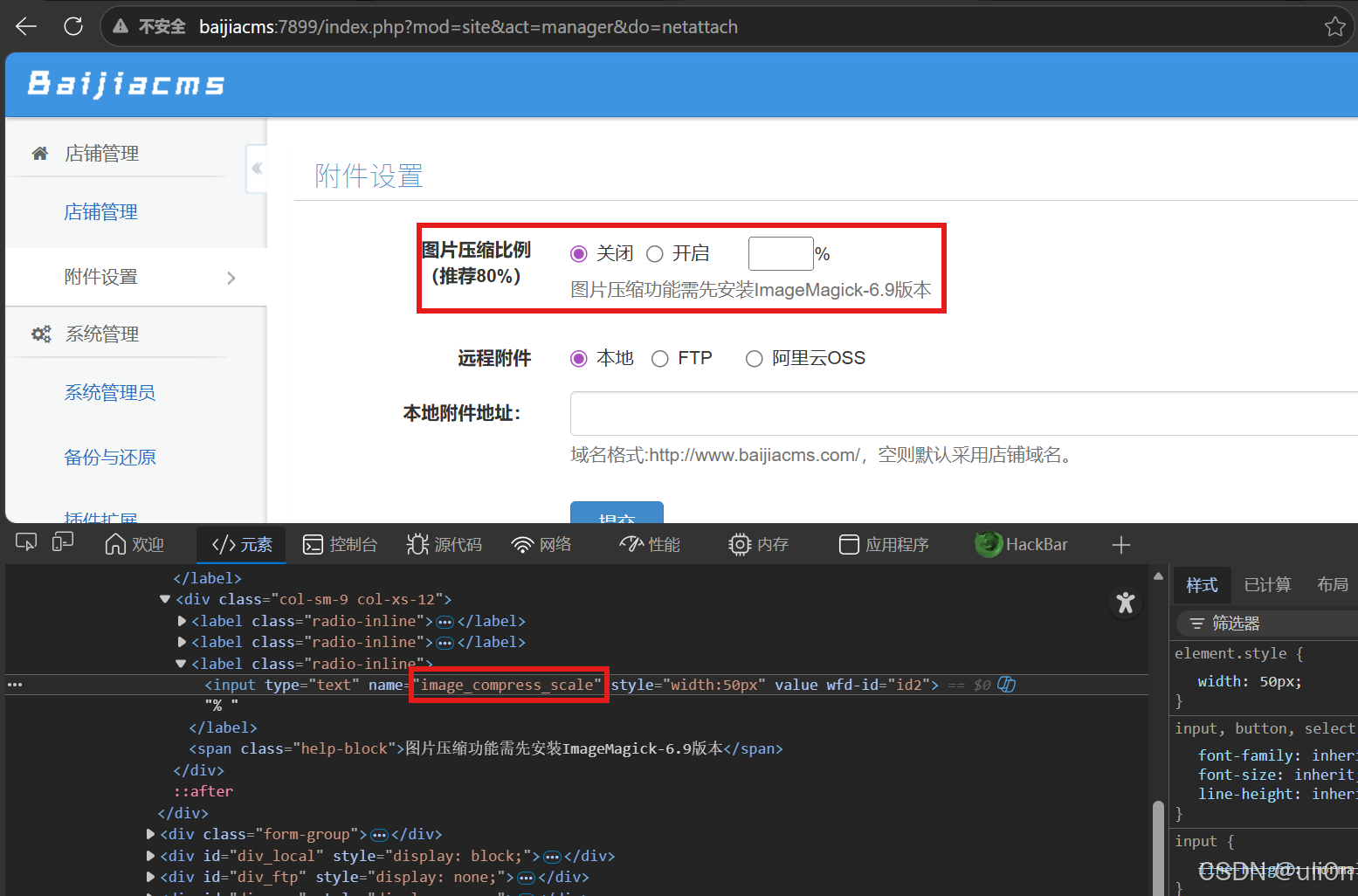Open the 应用程序 application tab
The height and width of the screenshot is (896, 1358).
tap(884, 544)
